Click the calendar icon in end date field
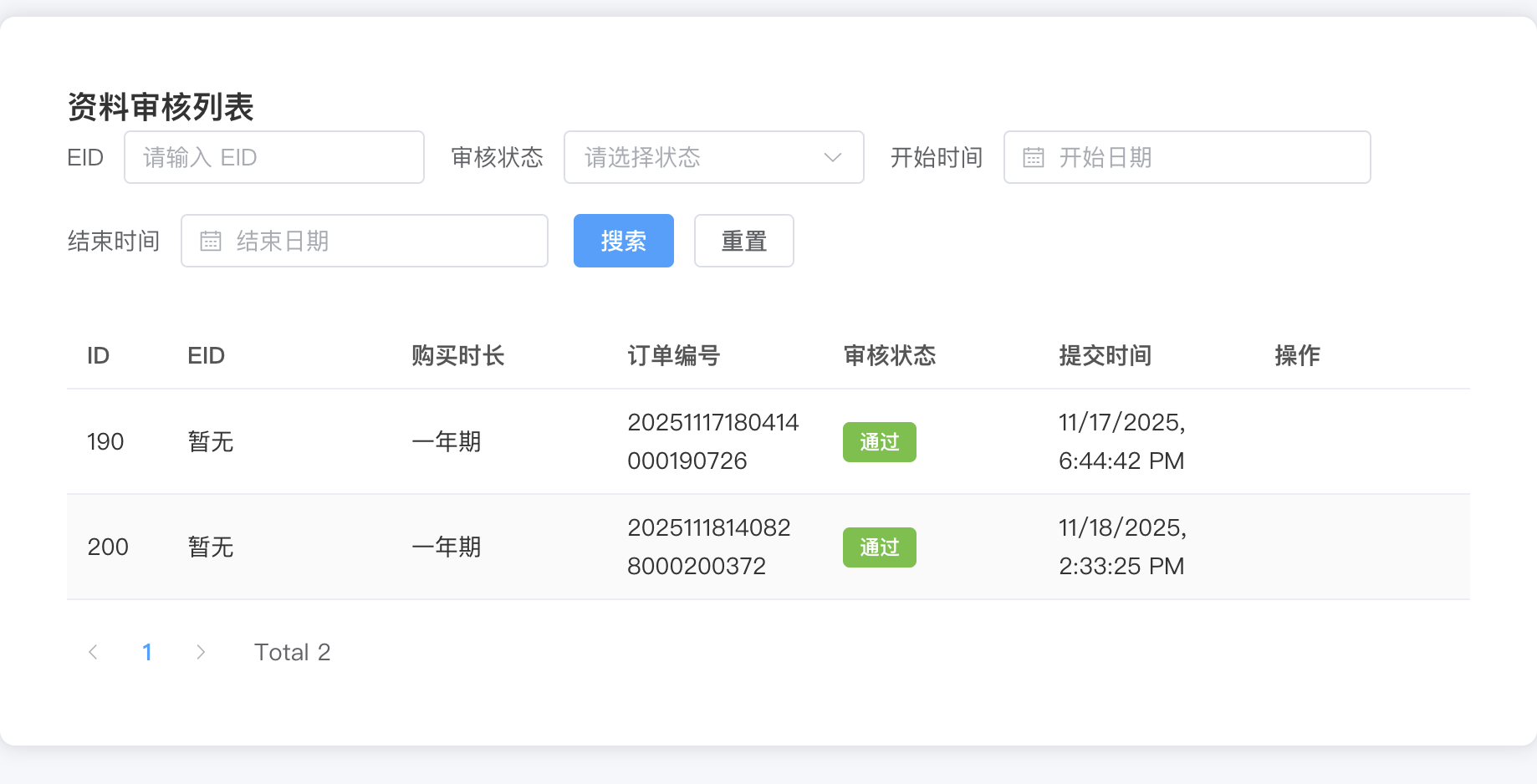 pyautogui.click(x=211, y=241)
